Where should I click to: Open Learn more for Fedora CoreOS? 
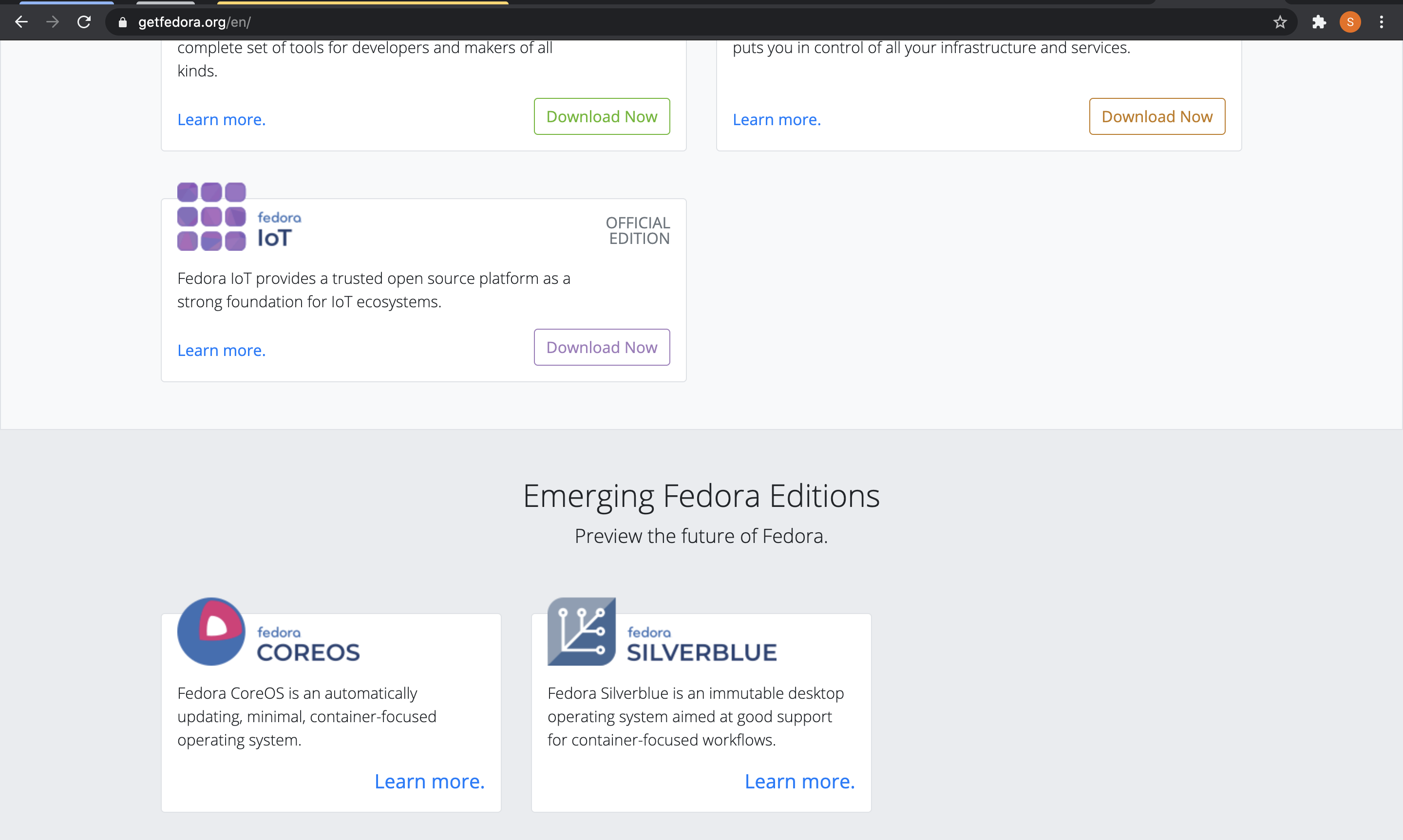click(x=430, y=781)
